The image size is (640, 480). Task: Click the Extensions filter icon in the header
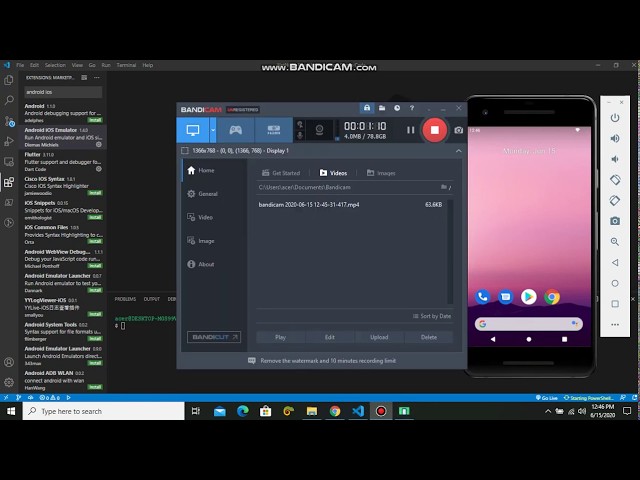point(84,78)
